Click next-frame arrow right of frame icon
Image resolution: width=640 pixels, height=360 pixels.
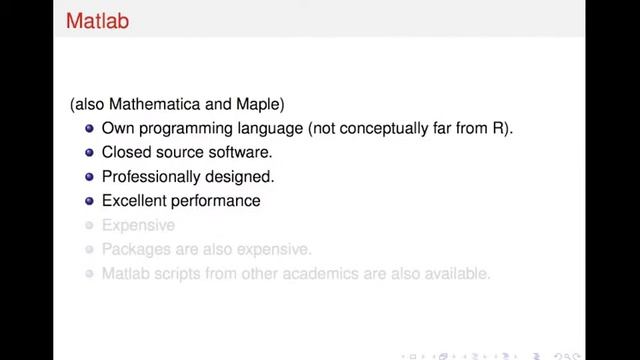click(x=454, y=357)
